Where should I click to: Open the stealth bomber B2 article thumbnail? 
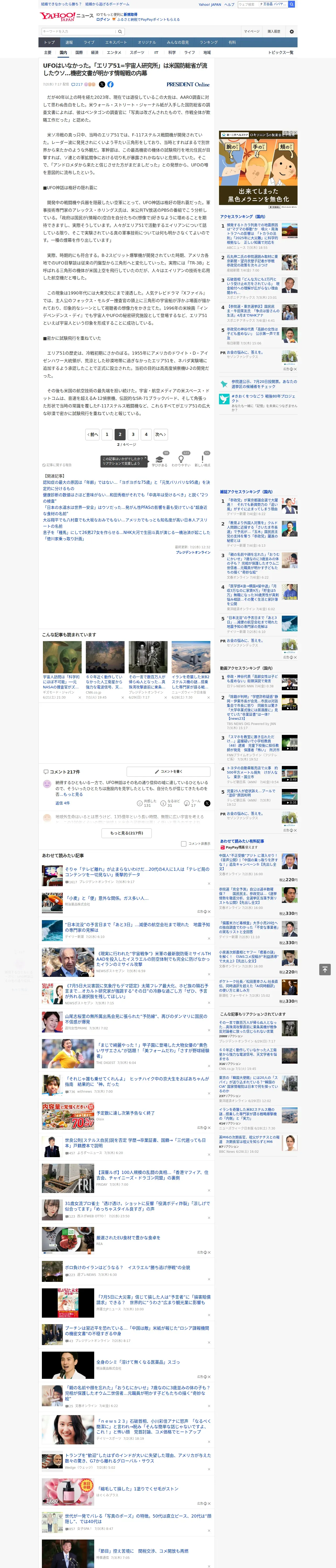click(x=191, y=657)
